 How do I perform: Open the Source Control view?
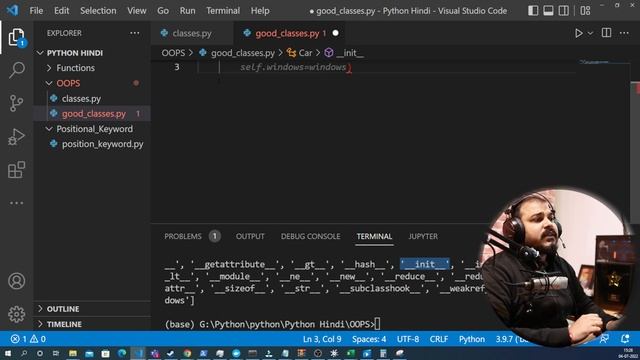[16, 103]
